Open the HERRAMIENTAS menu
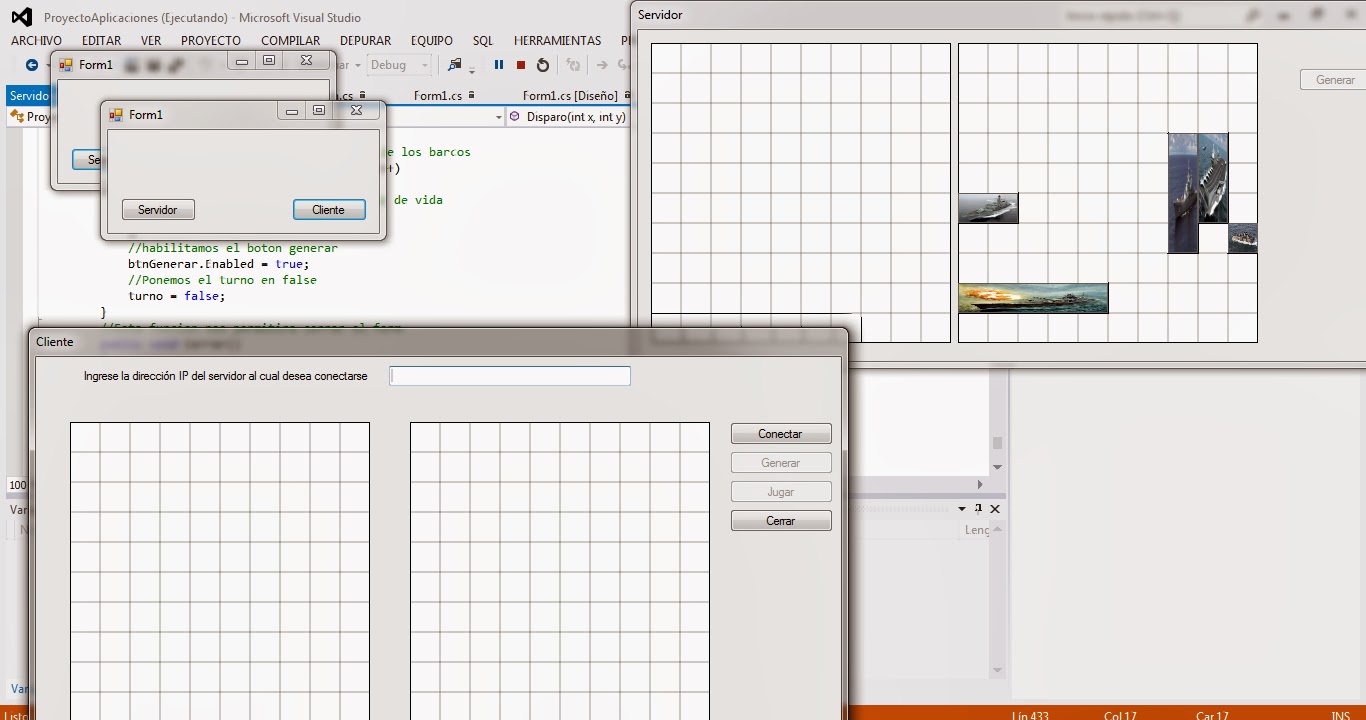Screen dimensions: 1366x720 coord(558,41)
